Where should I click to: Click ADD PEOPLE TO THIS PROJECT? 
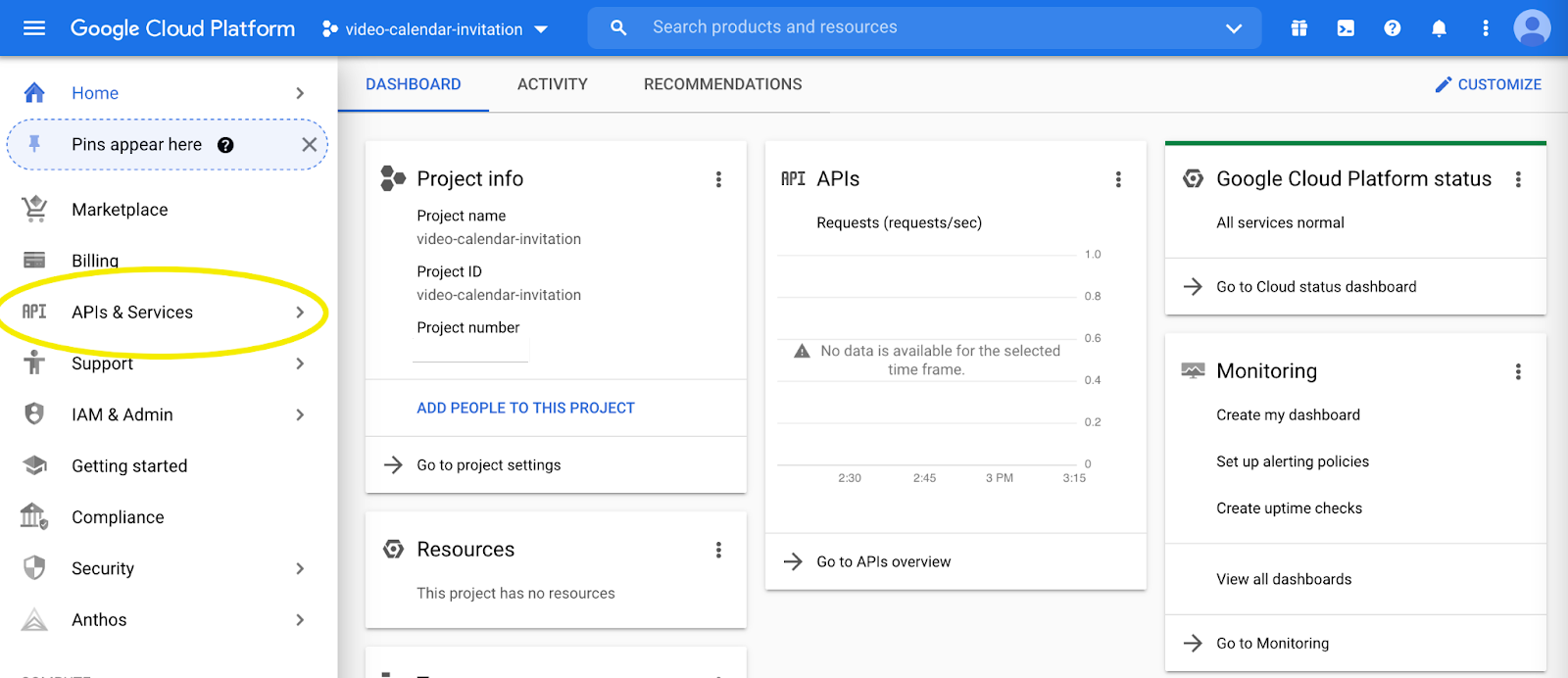[525, 408]
